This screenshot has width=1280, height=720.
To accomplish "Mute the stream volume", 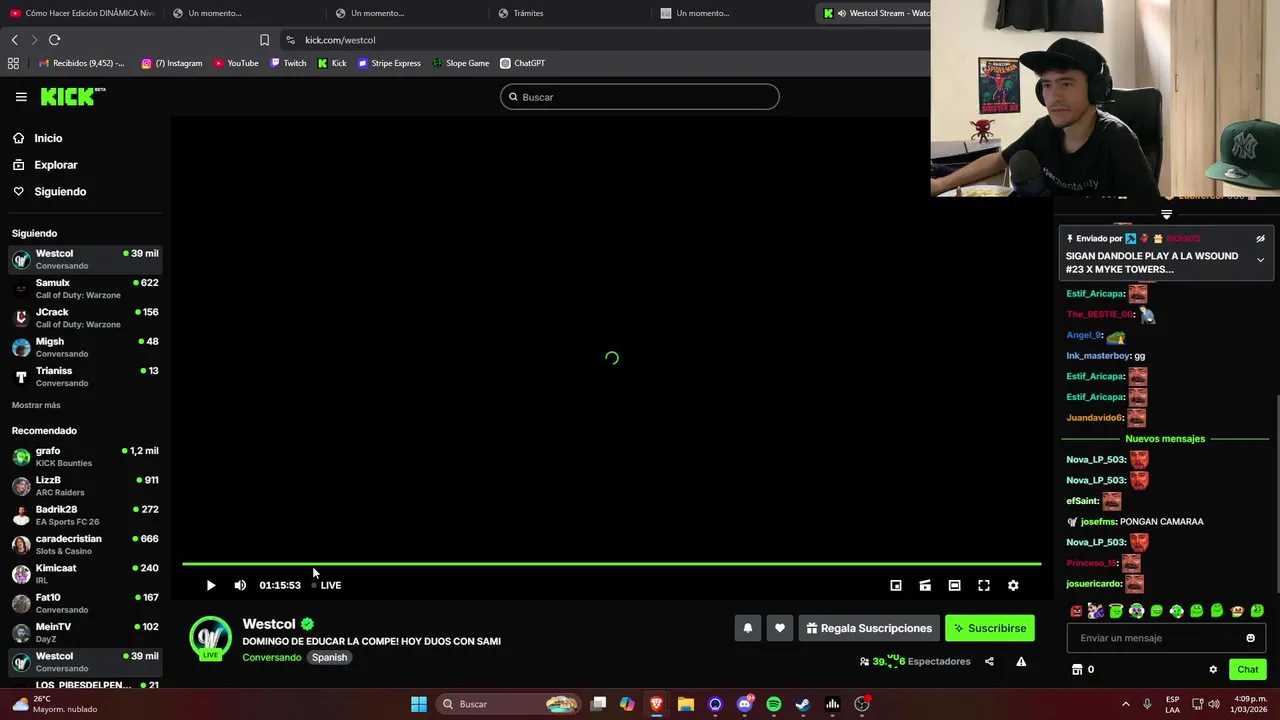I will tap(240, 585).
